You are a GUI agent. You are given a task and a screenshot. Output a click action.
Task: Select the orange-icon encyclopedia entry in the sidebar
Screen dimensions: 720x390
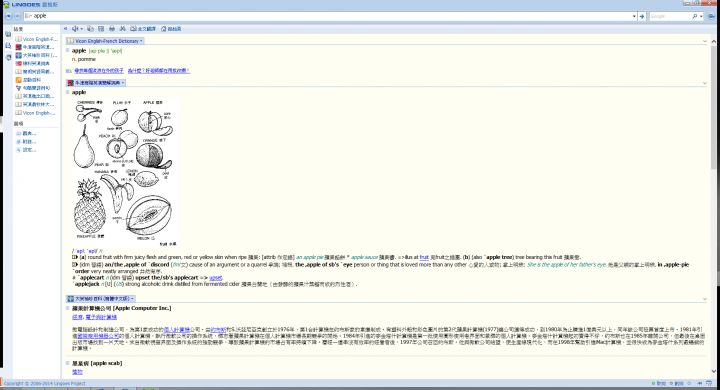[28, 80]
